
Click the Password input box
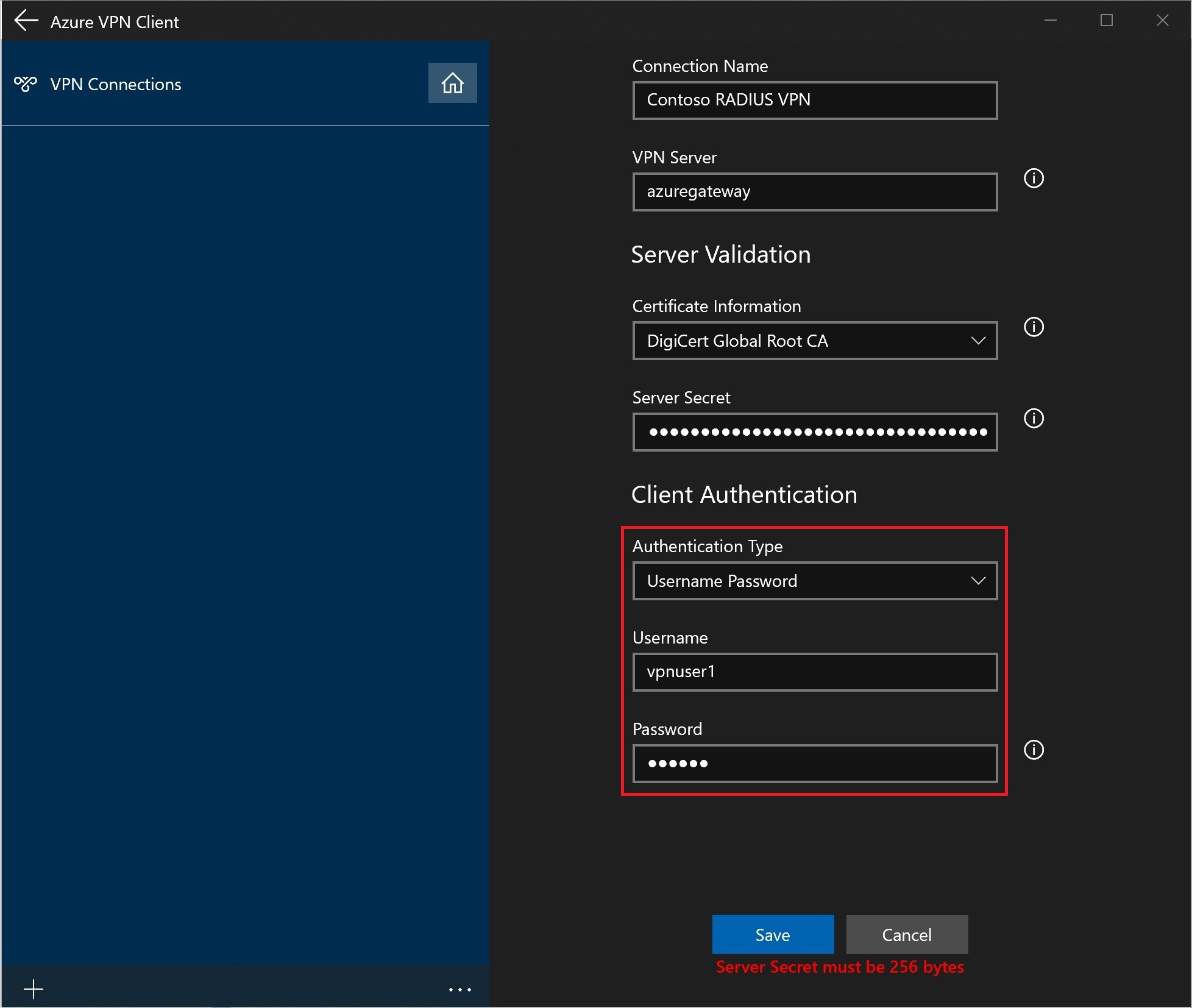coord(815,763)
